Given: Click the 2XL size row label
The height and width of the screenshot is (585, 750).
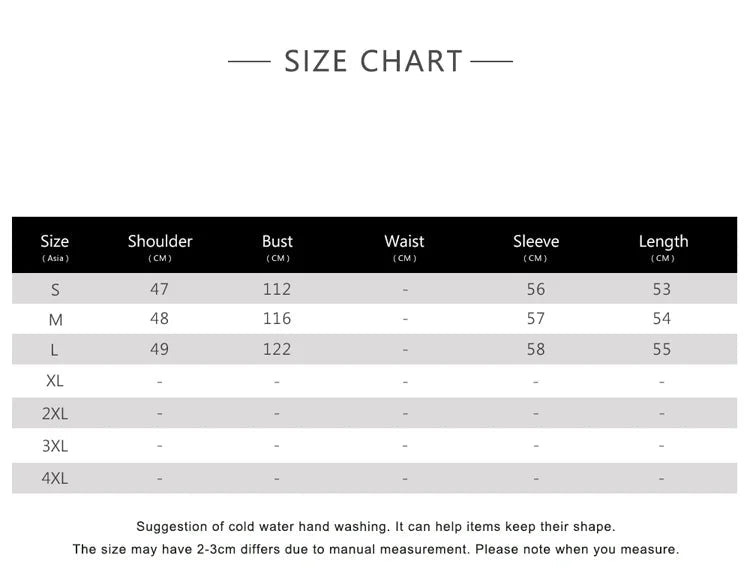Looking at the screenshot, I should point(55,413).
